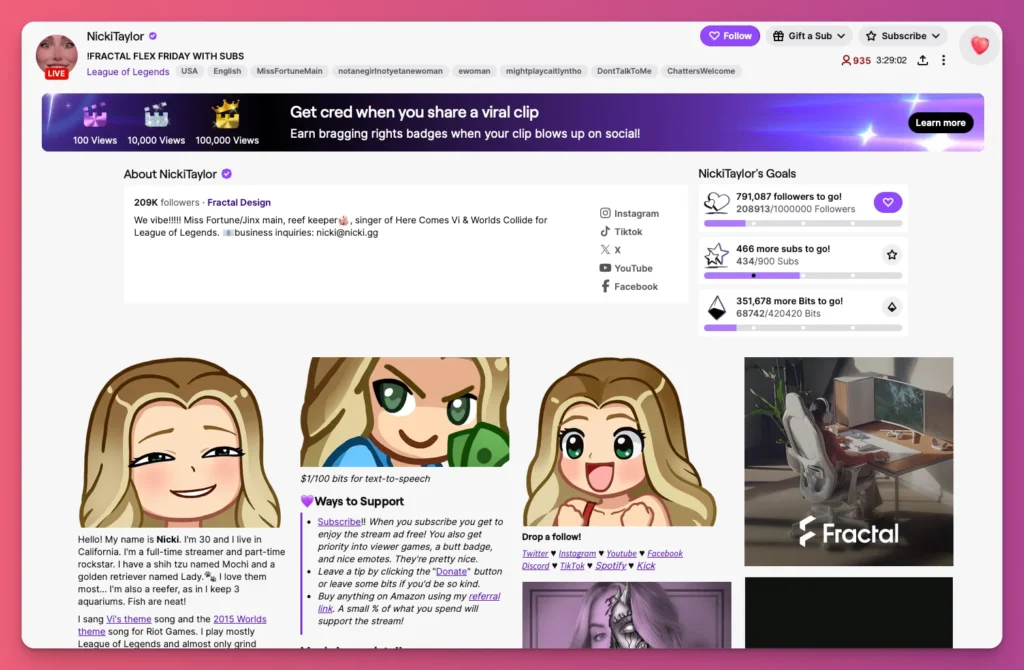Open the three-dot more options menu
1024x670 pixels.
point(943,61)
